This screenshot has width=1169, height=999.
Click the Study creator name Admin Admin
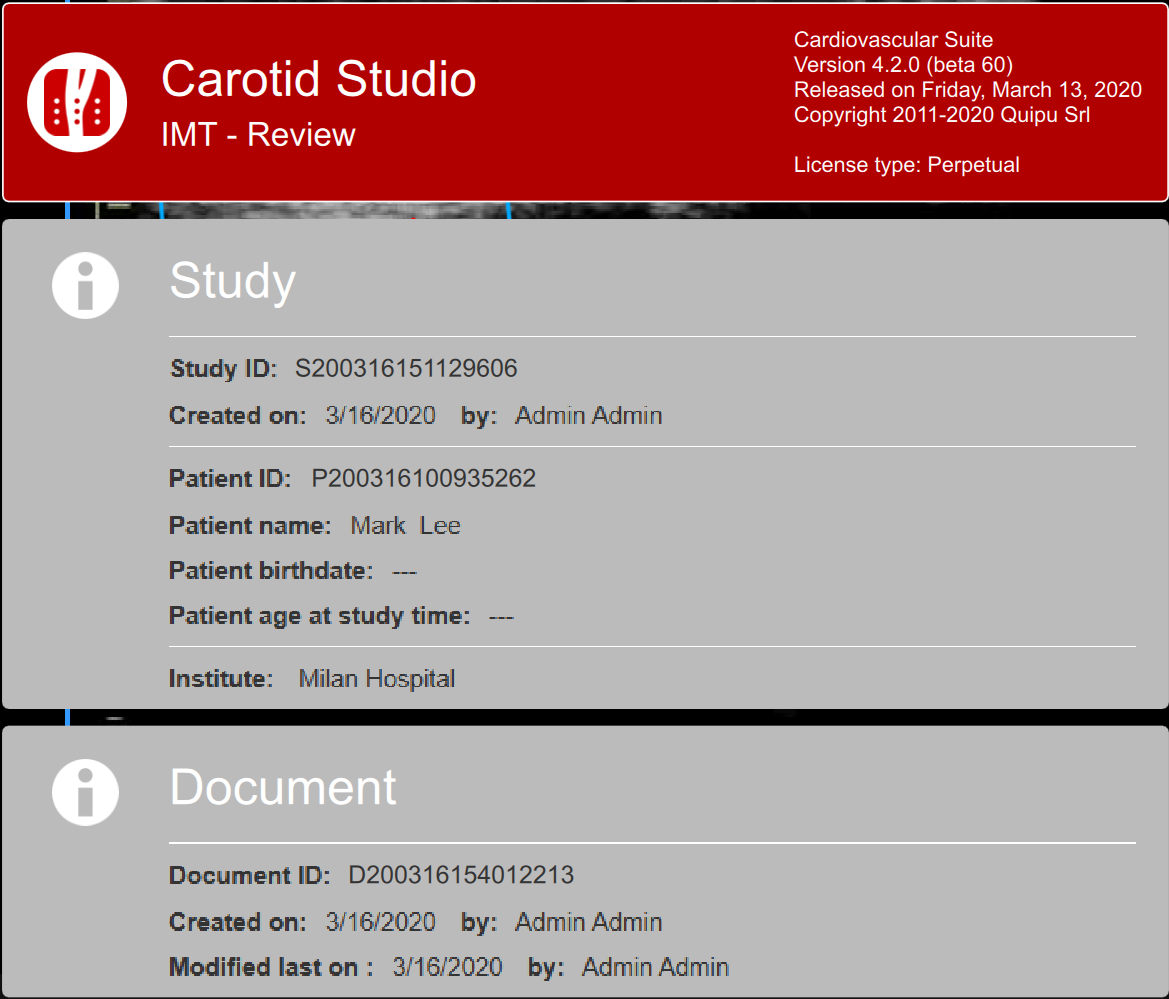(588, 416)
